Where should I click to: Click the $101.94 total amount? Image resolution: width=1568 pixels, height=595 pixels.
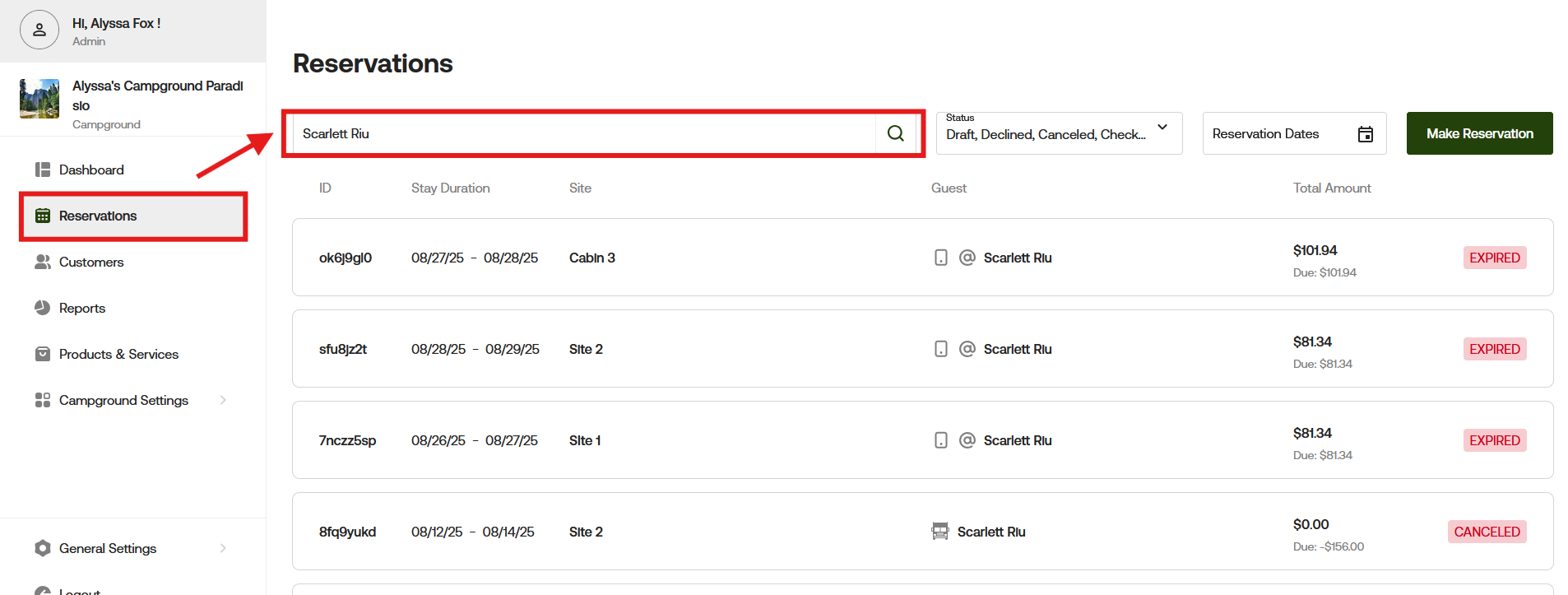(x=1315, y=250)
